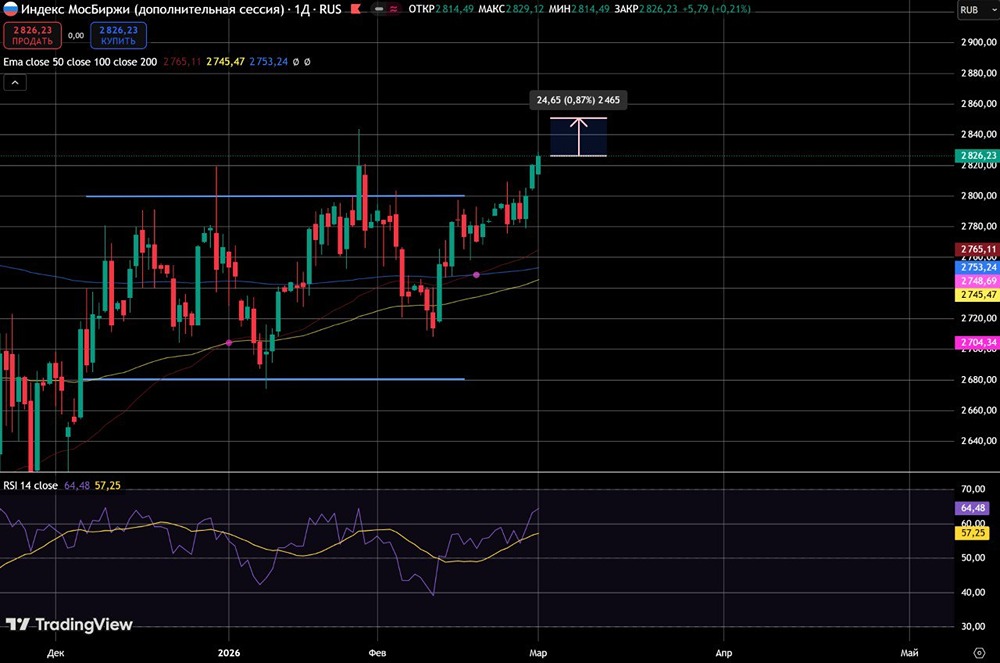
Task: Click the magenta 2704,34 price tag
Action: pos(976,343)
